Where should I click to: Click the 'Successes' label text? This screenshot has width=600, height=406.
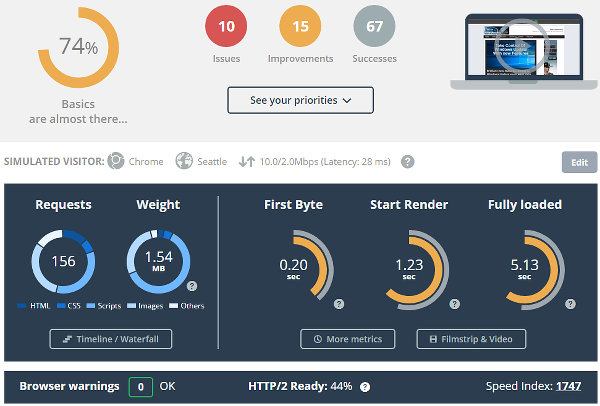[374, 59]
